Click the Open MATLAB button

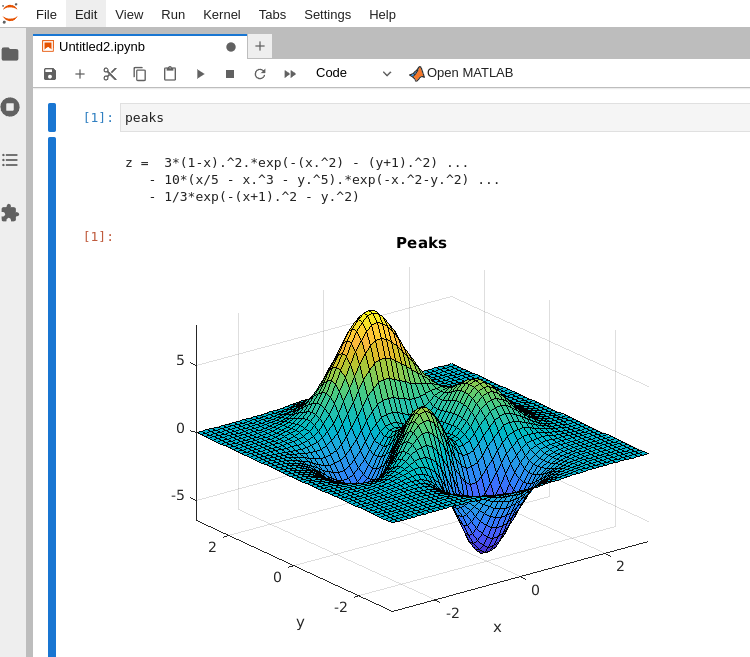(x=461, y=73)
